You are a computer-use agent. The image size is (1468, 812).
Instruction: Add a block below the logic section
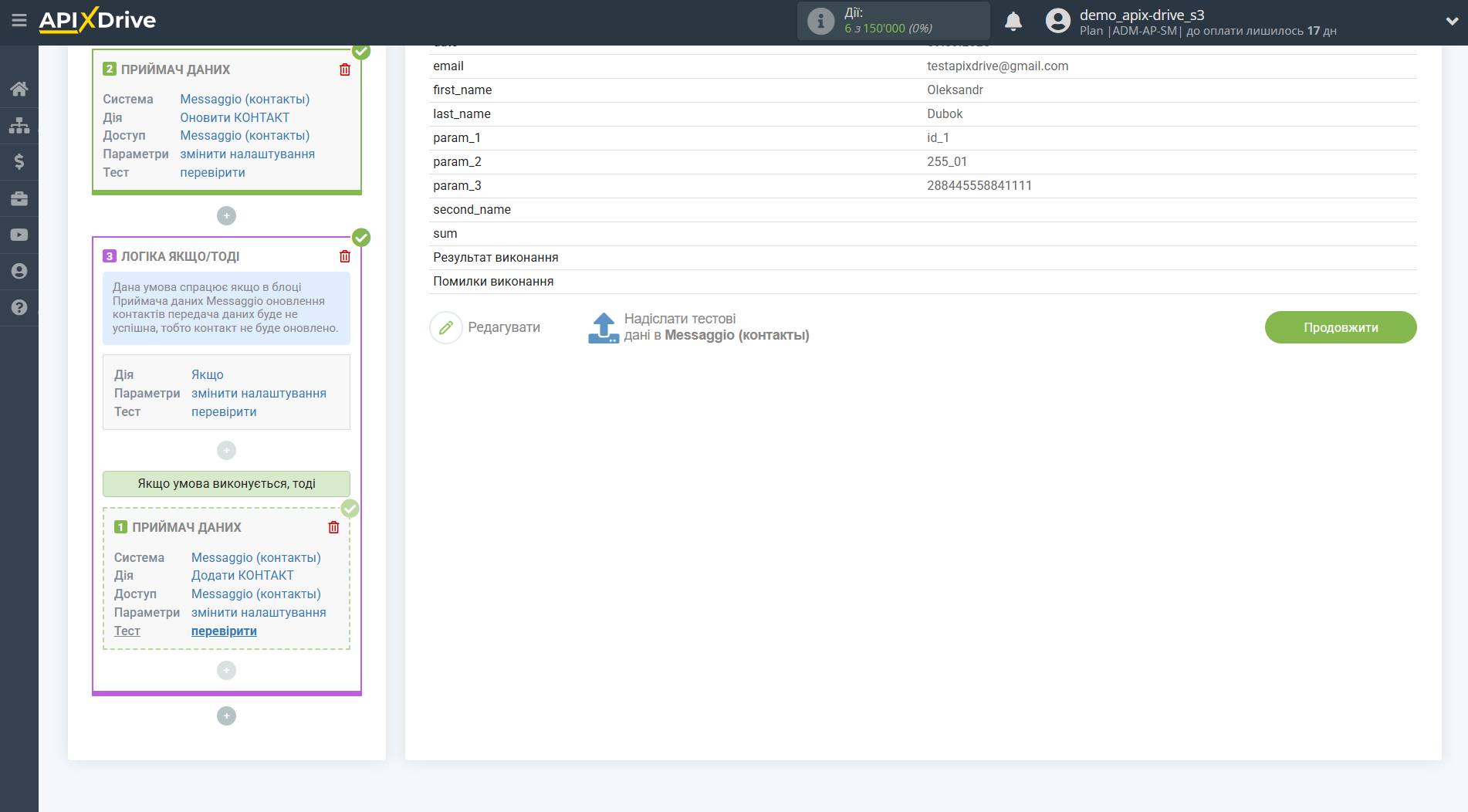[226, 716]
